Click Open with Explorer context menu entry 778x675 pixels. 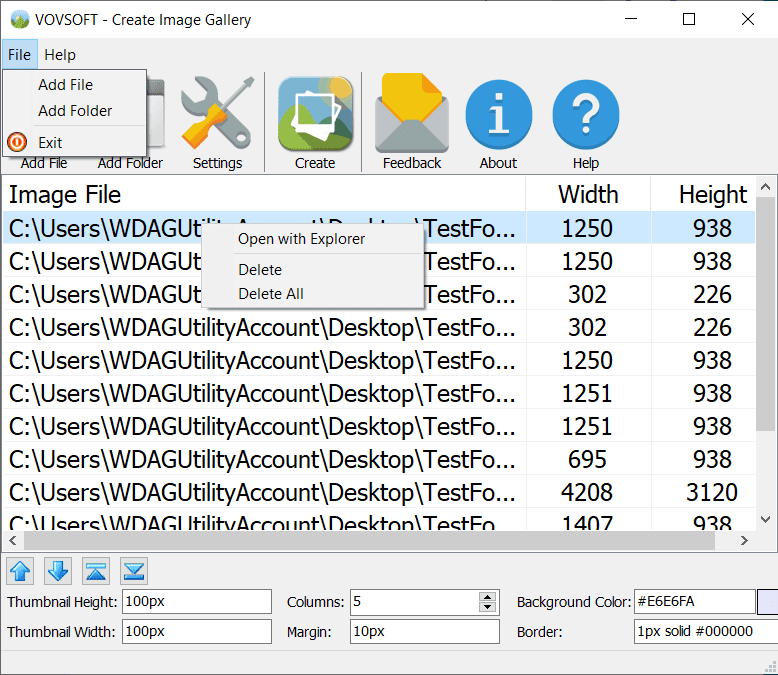pos(301,239)
